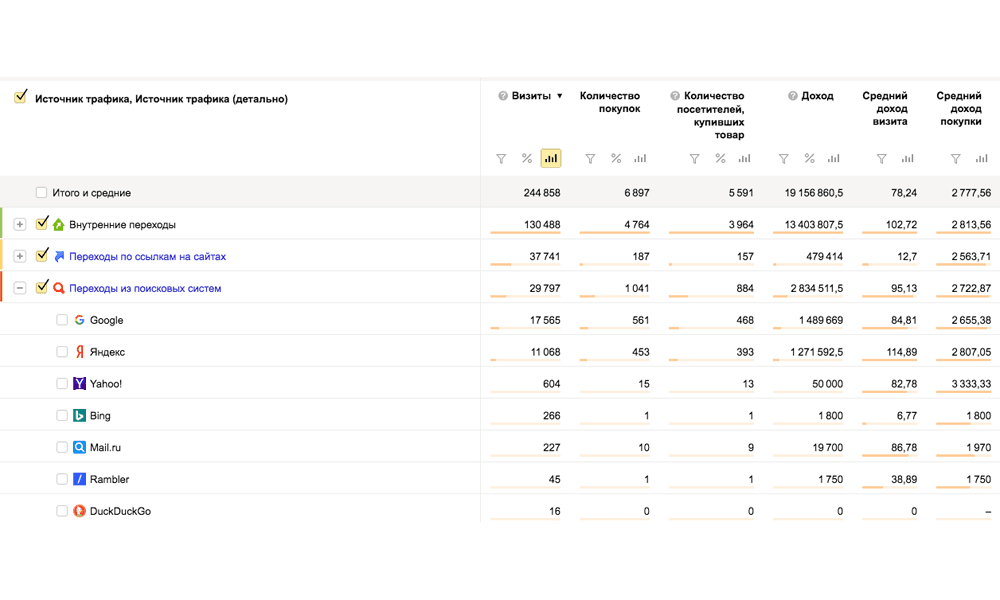Click filter icon under Средний доход покупки
This screenshot has width=1000, height=600.
pyautogui.click(x=955, y=159)
